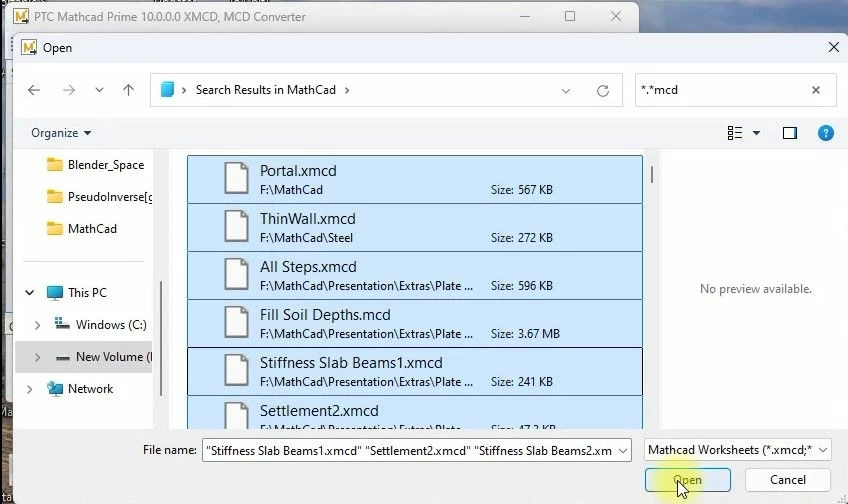Click the address bar location icon
The image size is (848, 504).
pos(167,90)
